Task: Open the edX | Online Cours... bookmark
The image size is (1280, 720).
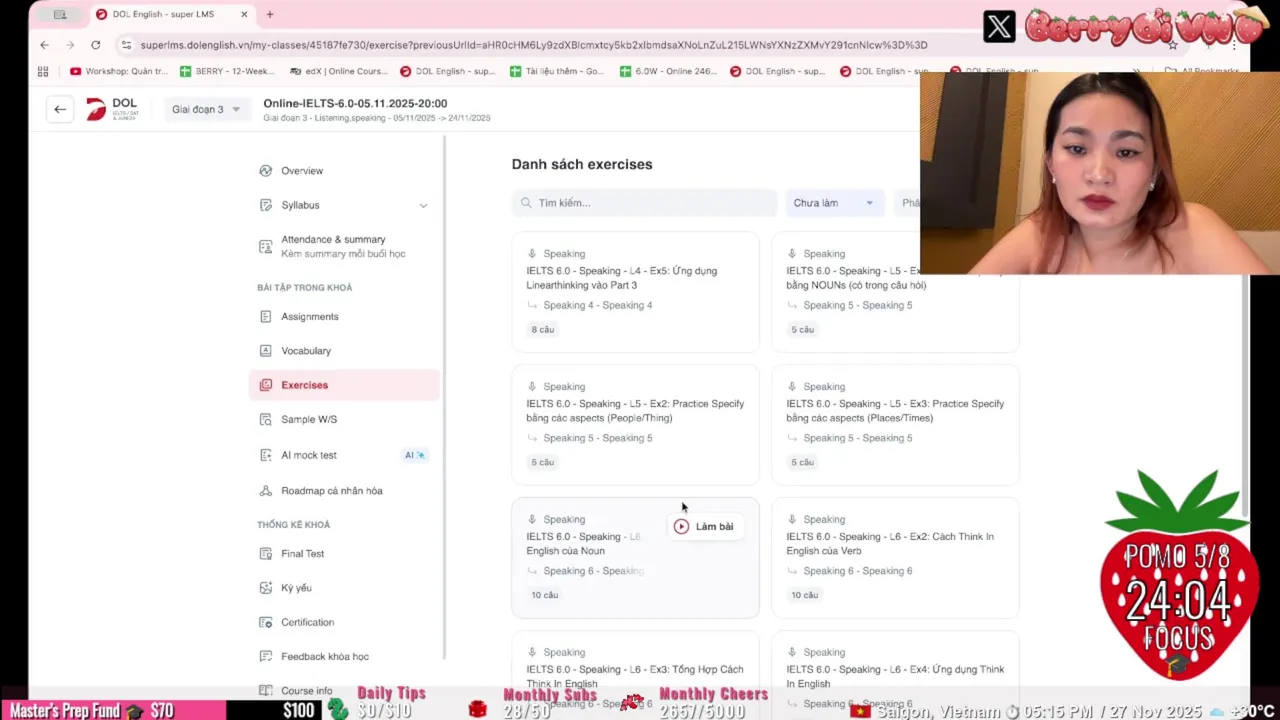Action: tap(338, 72)
